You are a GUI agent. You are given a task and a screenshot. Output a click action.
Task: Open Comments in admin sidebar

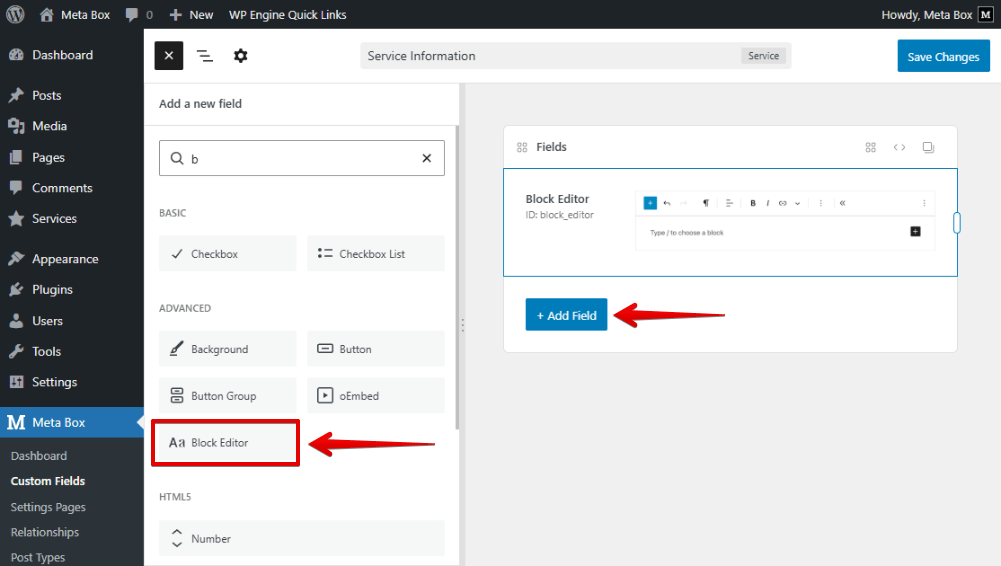[x=72, y=188]
